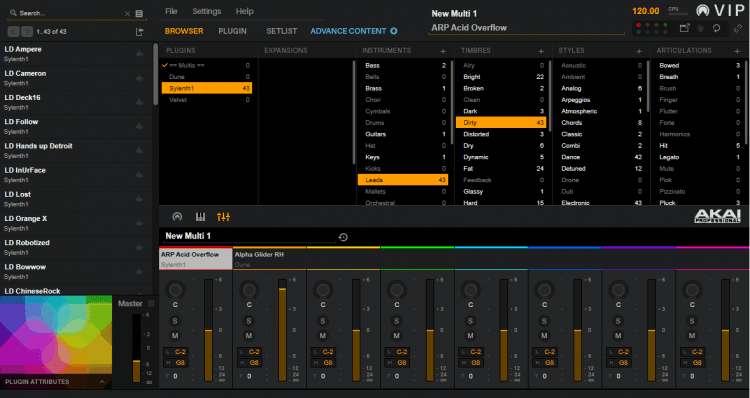Viewport: 750px width, 398px height.
Task: Open the File menu
Action: 171,11
